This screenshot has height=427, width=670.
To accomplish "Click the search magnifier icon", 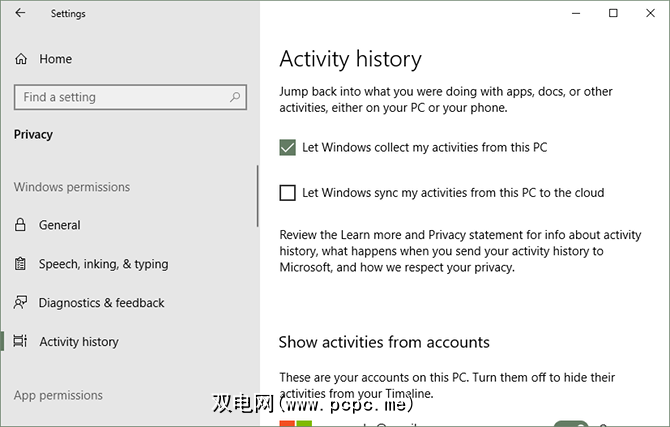I will click(x=236, y=97).
